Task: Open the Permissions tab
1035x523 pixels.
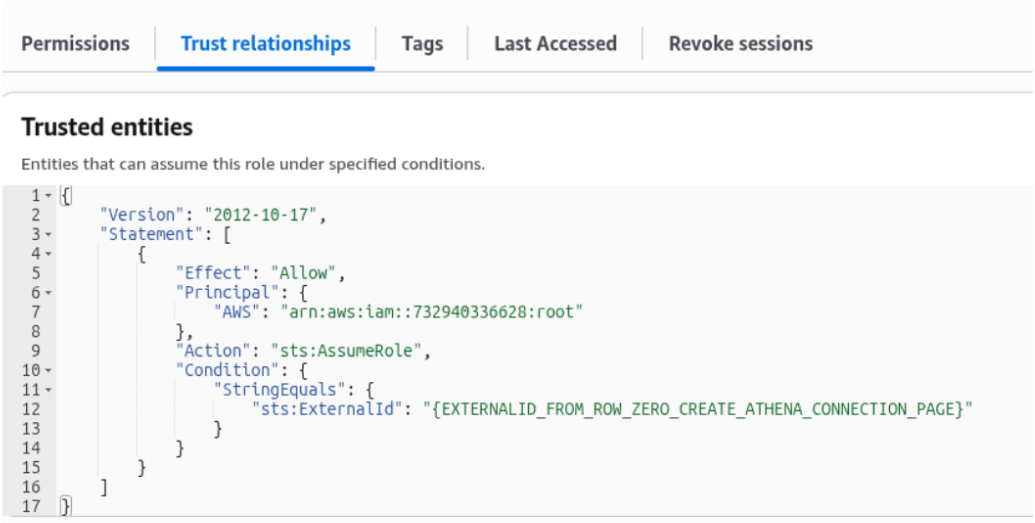Action: click(76, 44)
